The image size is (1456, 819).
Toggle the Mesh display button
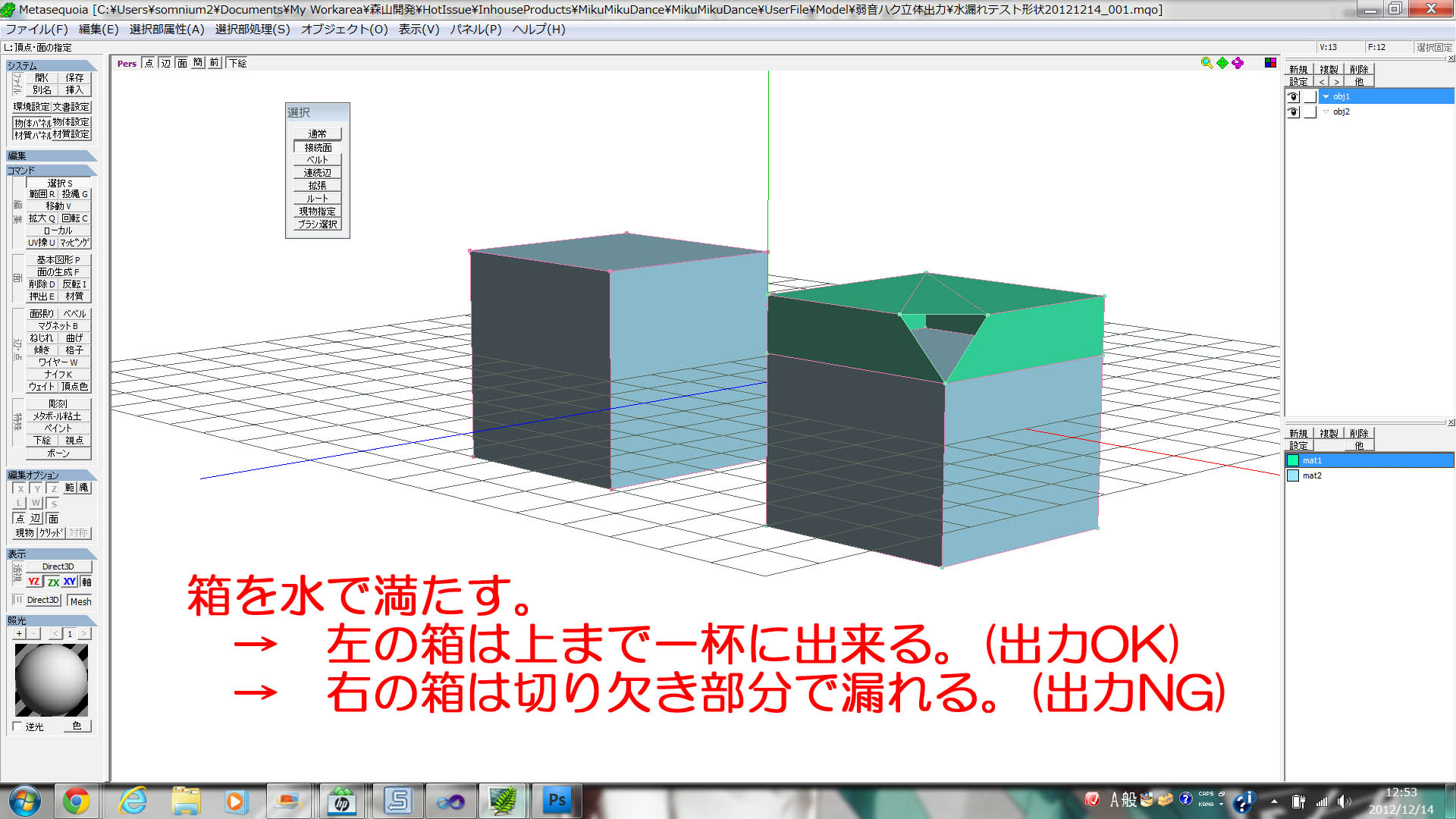(x=80, y=601)
